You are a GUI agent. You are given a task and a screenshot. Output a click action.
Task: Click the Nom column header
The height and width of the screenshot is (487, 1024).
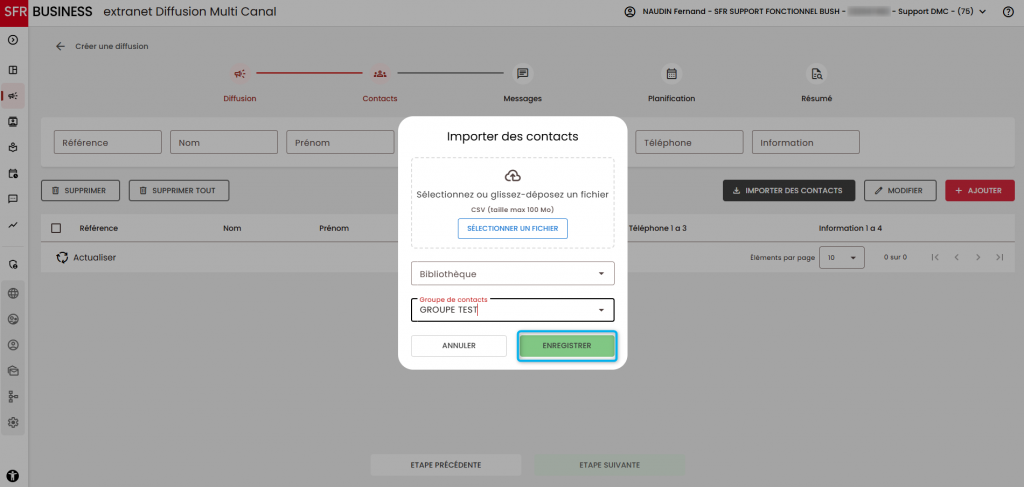coord(232,228)
